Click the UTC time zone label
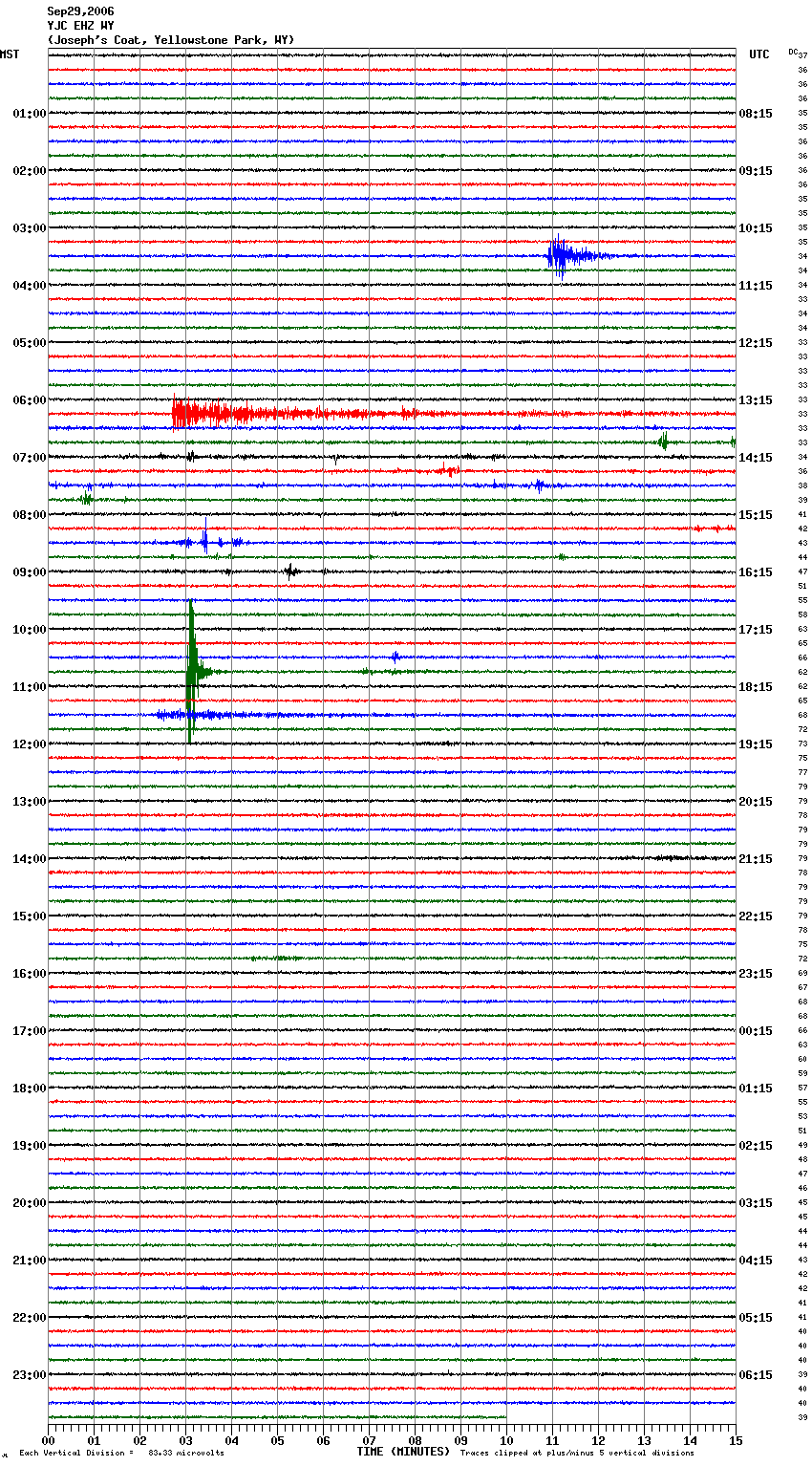This screenshot has width=812, height=1466. (x=759, y=54)
